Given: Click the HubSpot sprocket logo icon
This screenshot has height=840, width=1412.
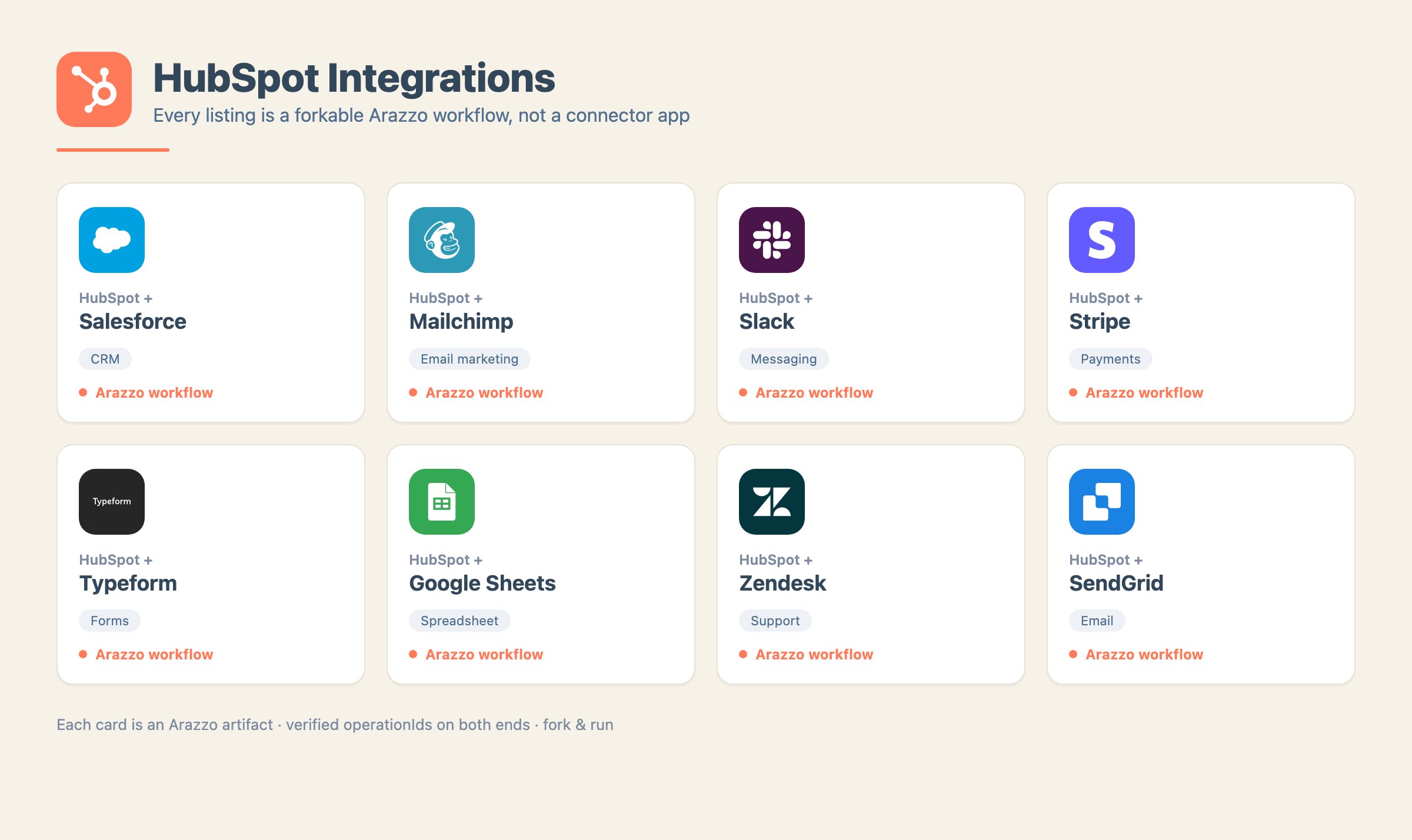Looking at the screenshot, I should 94,89.
